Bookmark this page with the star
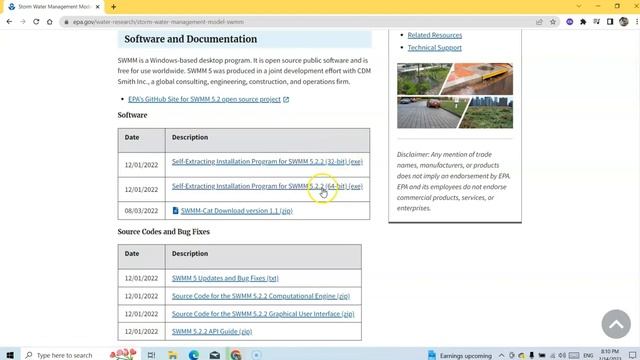The width and height of the screenshot is (640, 360). 553,22
